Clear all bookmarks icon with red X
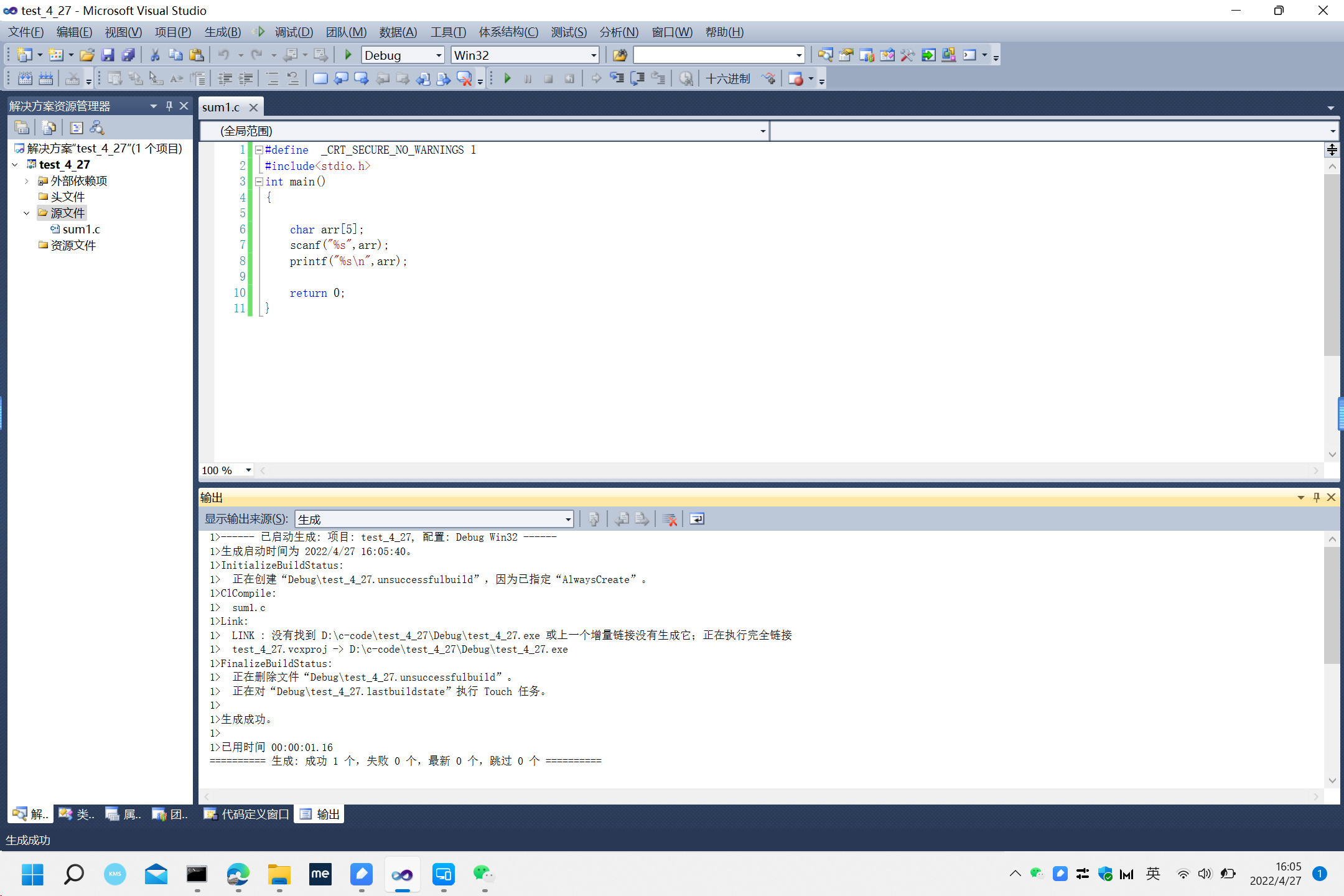This screenshot has width=1344, height=896. coord(464,79)
